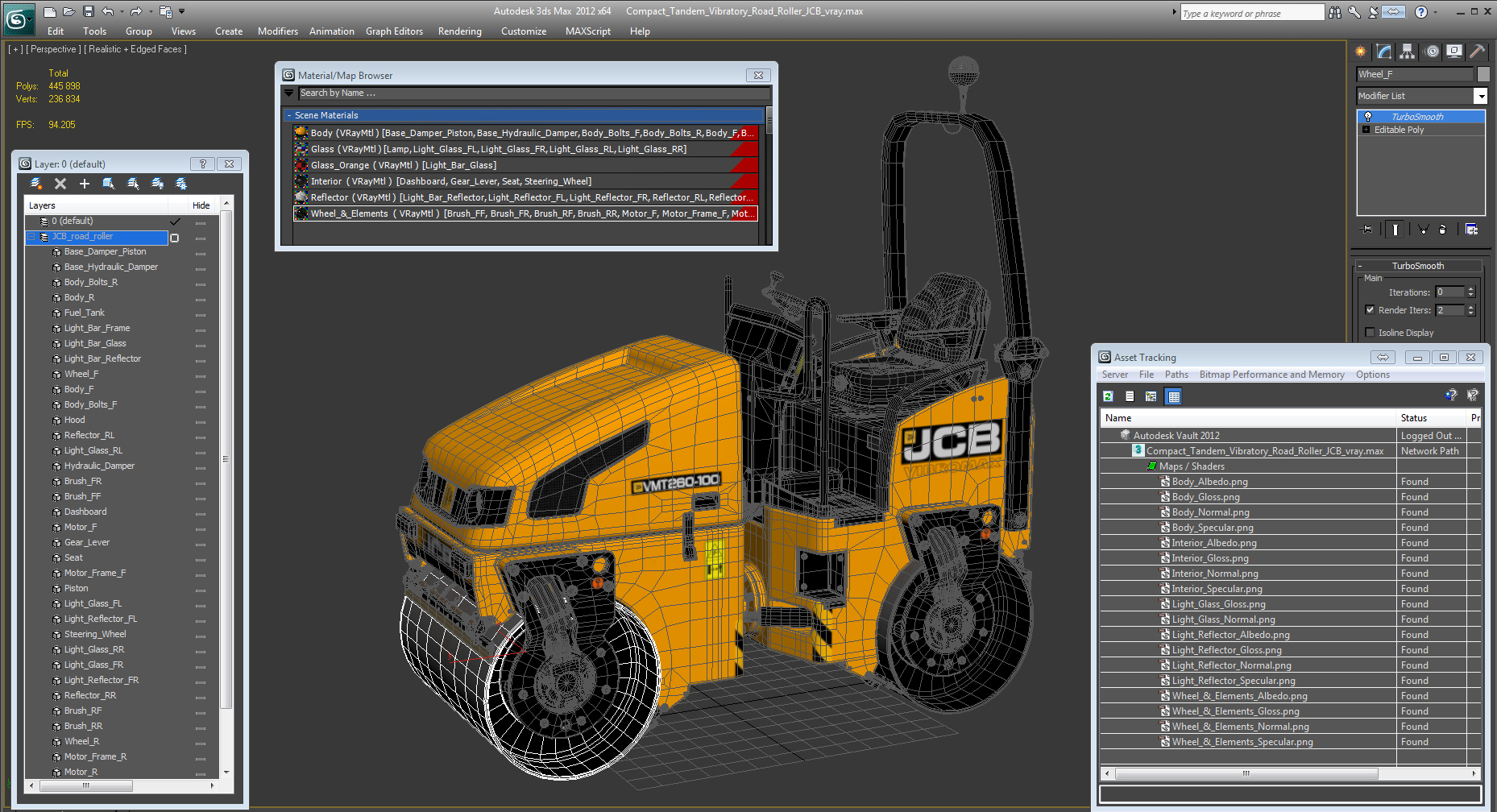
Task: Click Refresh icon in Asset Tracking toolbar
Action: click(x=1109, y=396)
